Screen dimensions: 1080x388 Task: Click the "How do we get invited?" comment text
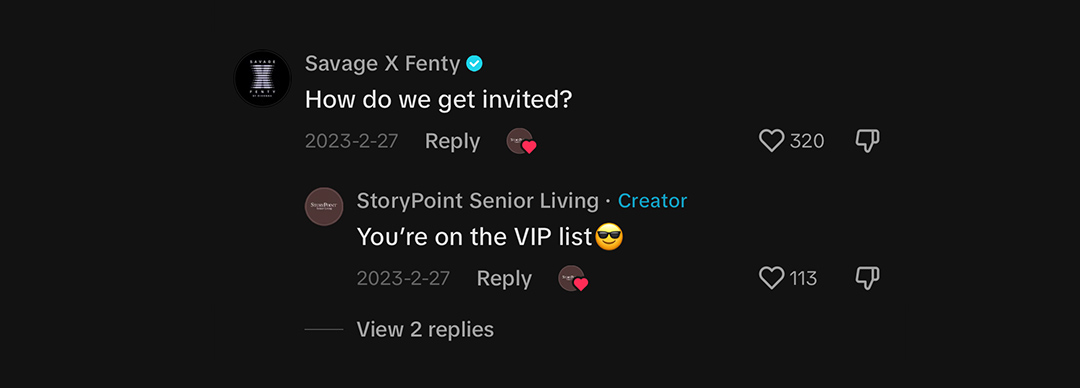(x=439, y=101)
